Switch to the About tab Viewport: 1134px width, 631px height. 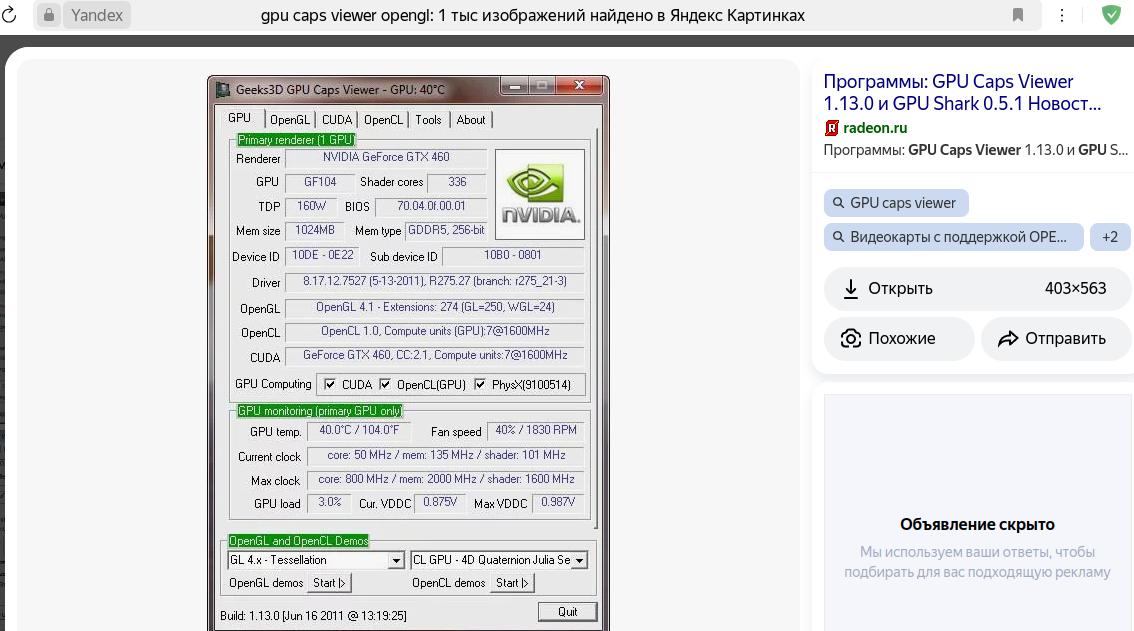(x=471, y=120)
